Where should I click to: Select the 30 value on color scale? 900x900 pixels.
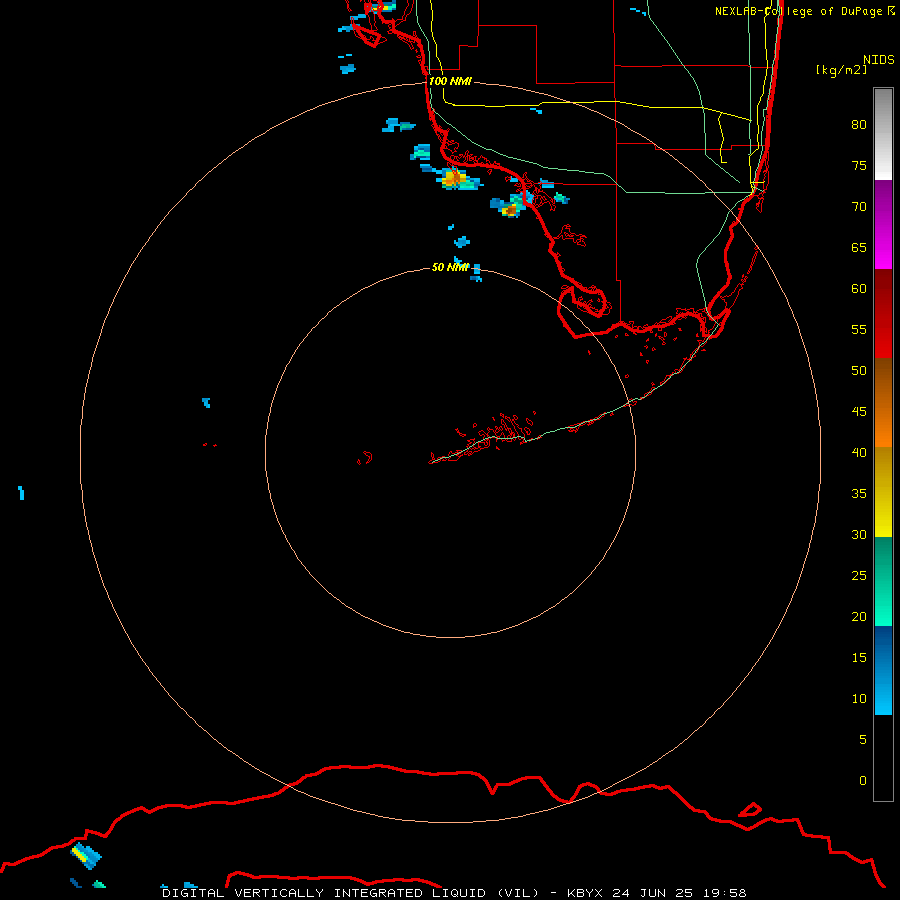859,534
